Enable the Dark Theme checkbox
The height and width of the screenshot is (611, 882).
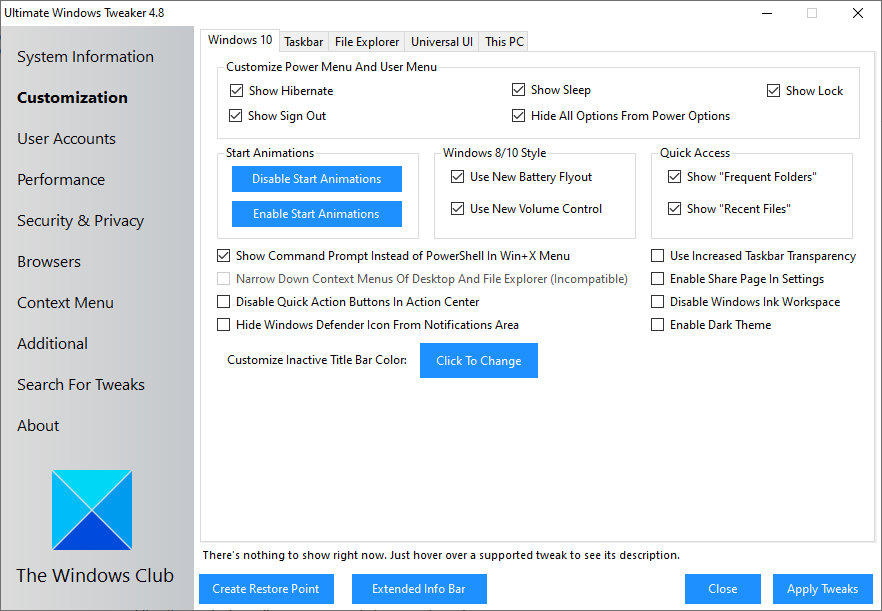point(658,324)
